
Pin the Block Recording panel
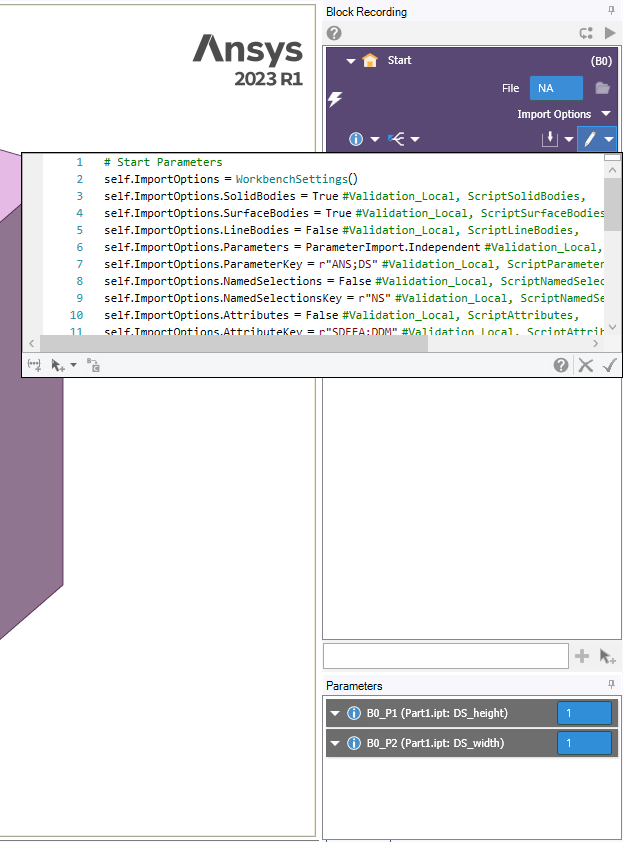(611, 10)
